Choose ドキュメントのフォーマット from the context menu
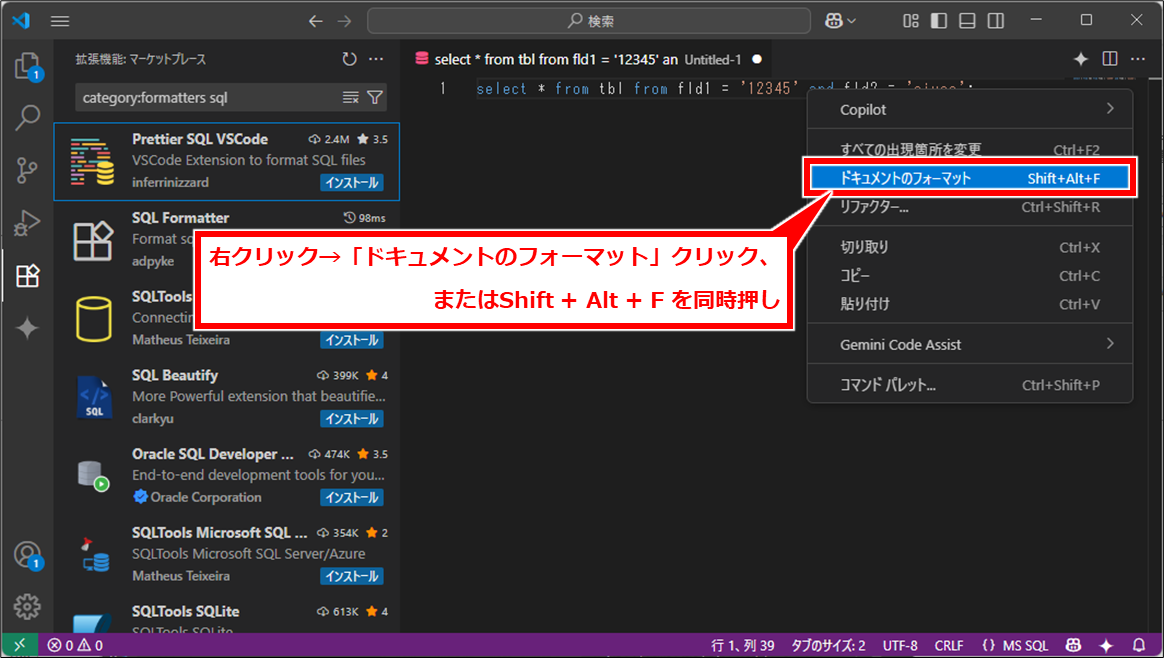This screenshot has width=1164, height=658. coord(970,177)
